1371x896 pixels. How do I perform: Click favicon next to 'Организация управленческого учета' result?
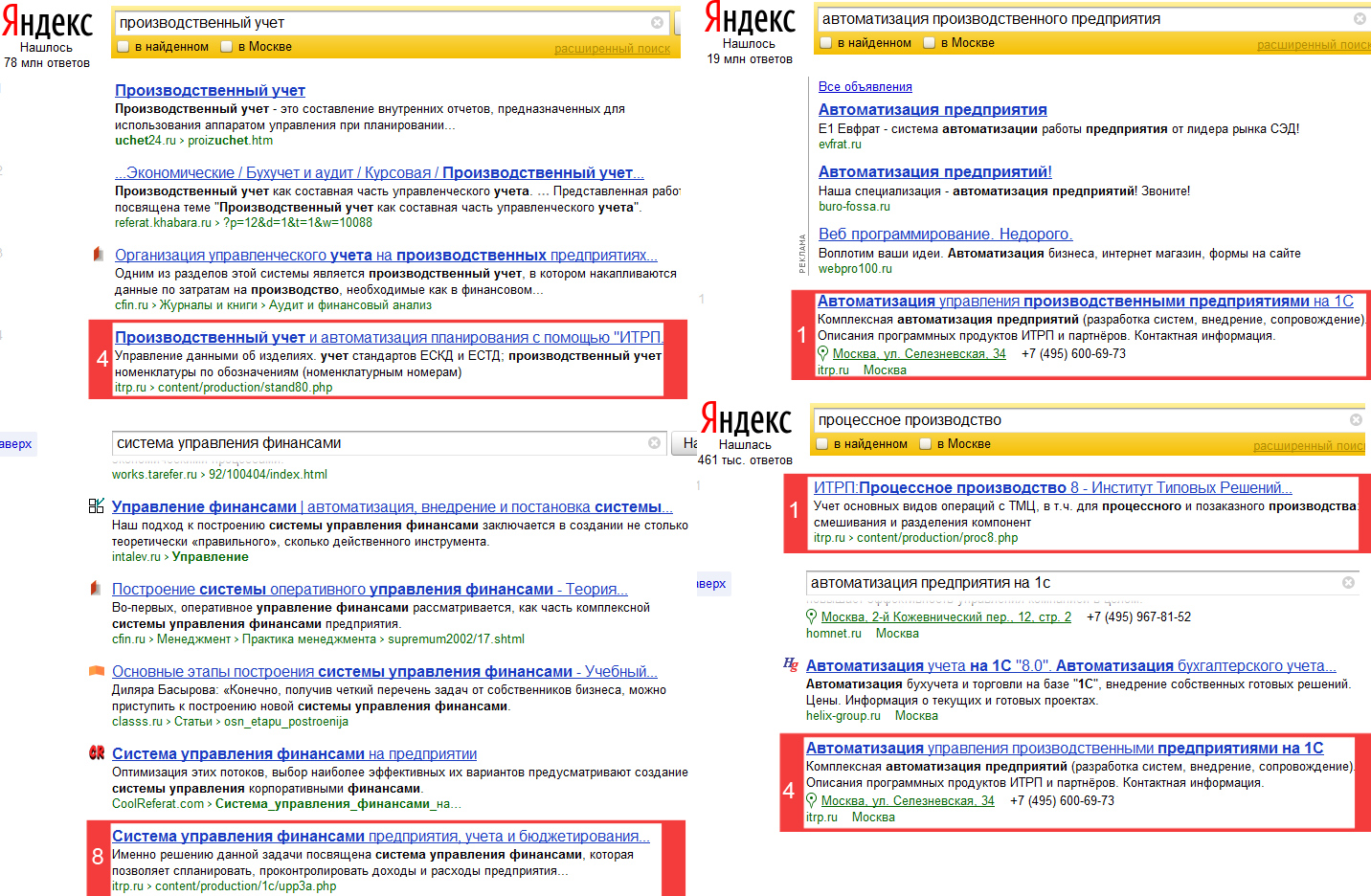98,255
